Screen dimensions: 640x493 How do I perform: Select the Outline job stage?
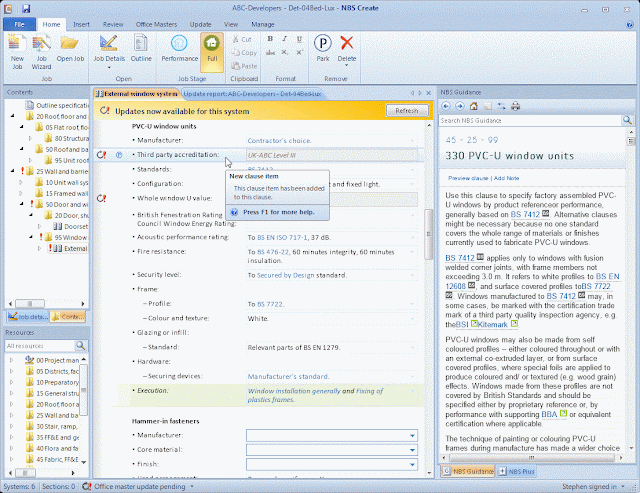click(x=141, y=48)
